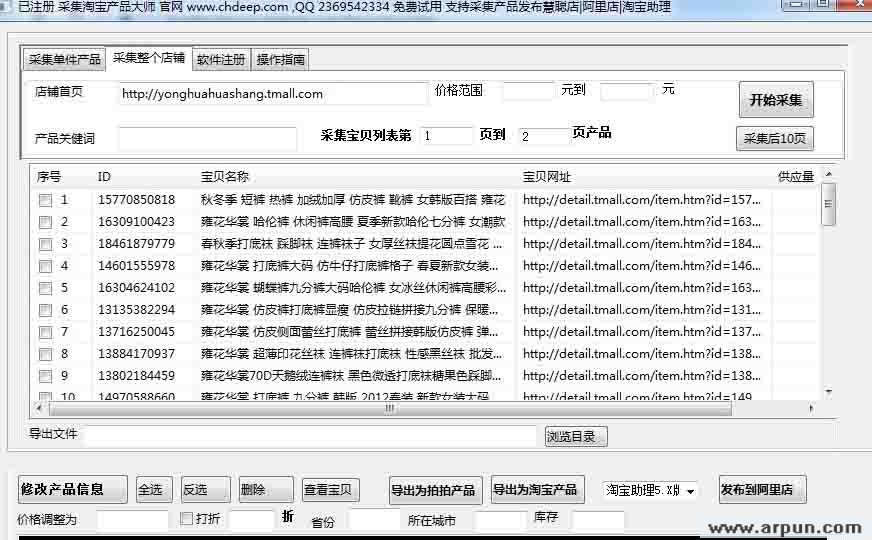872x540 pixels.
Task: Click the 供应量 column header
Action: tap(796, 177)
